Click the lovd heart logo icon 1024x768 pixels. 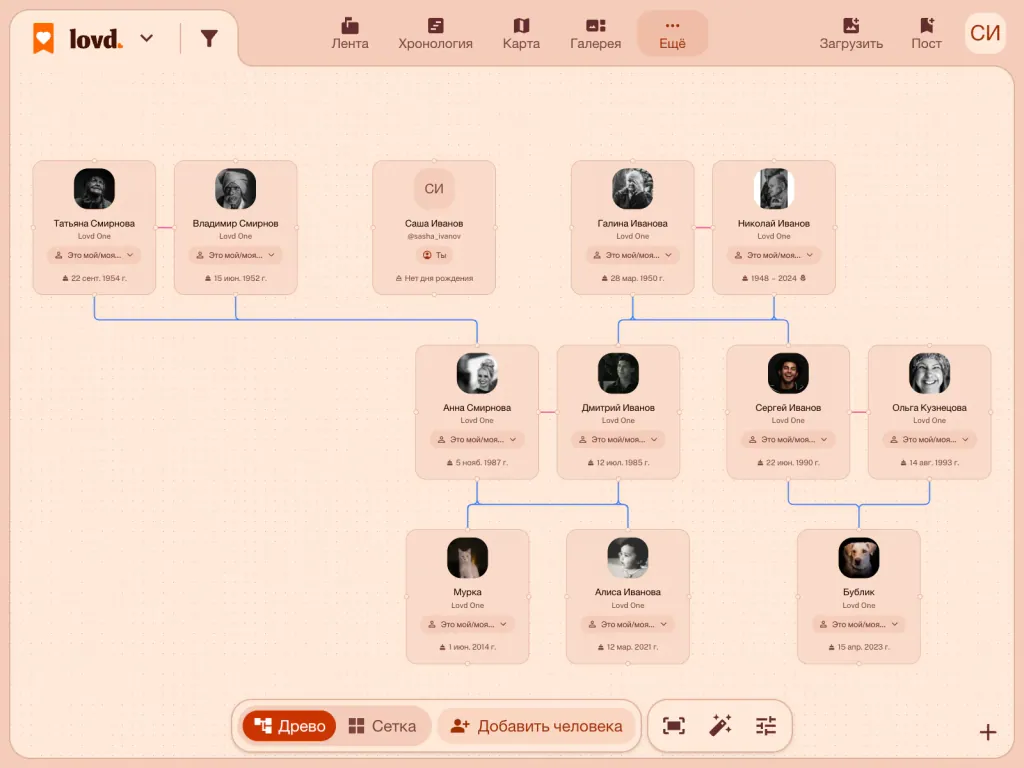click(44, 39)
